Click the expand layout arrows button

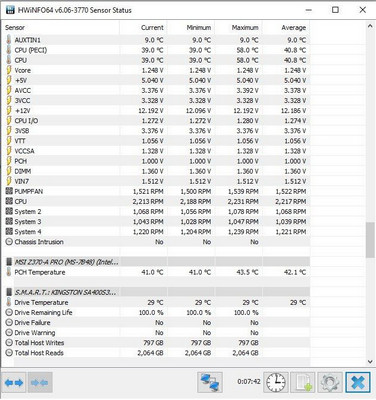(x=14, y=382)
